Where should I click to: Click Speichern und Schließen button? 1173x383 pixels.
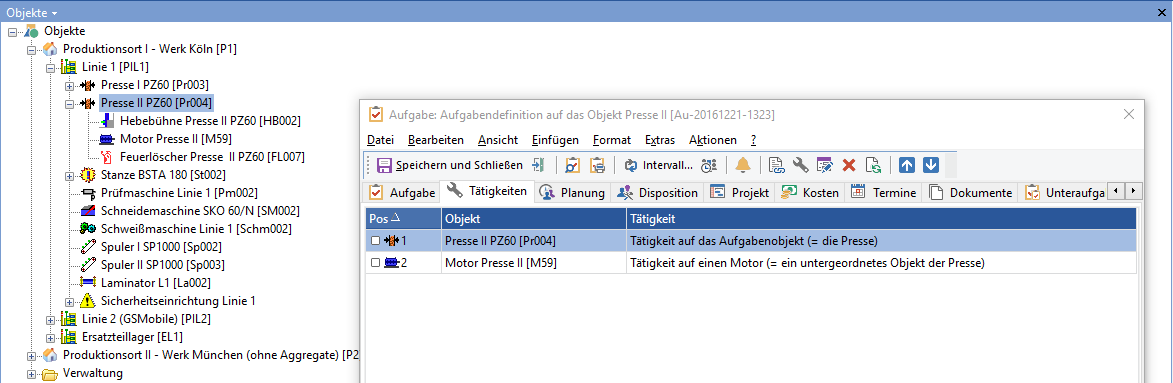pos(450,165)
